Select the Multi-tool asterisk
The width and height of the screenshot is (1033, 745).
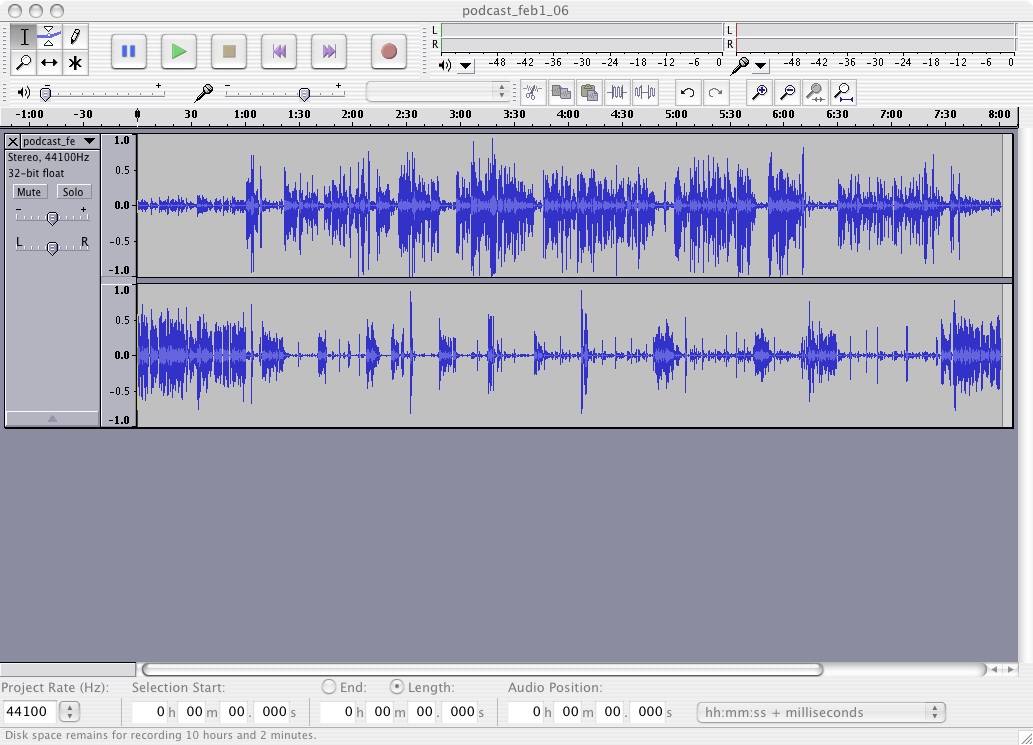click(x=75, y=63)
